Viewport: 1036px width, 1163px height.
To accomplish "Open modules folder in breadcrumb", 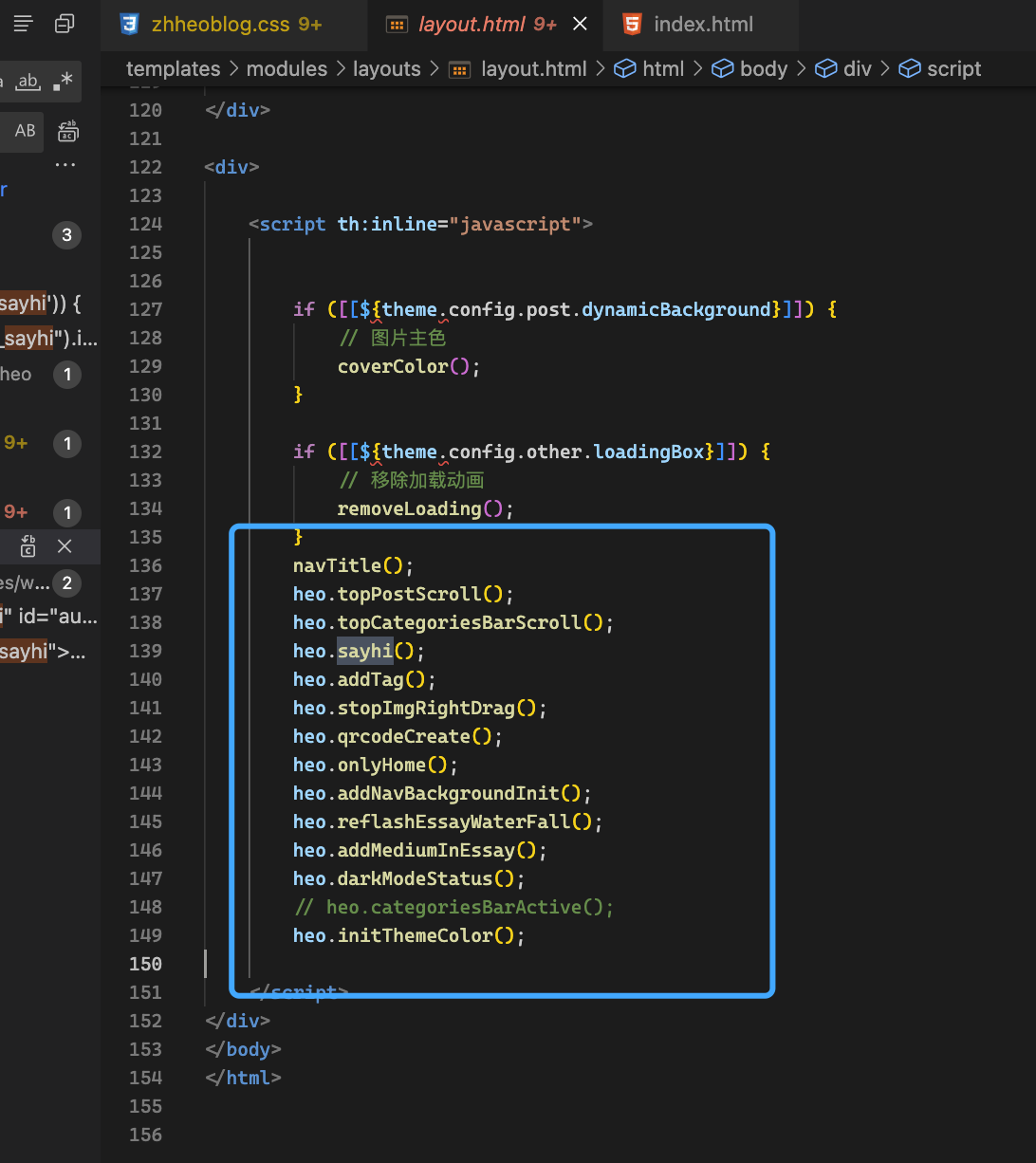I will pyautogui.click(x=287, y=69).
